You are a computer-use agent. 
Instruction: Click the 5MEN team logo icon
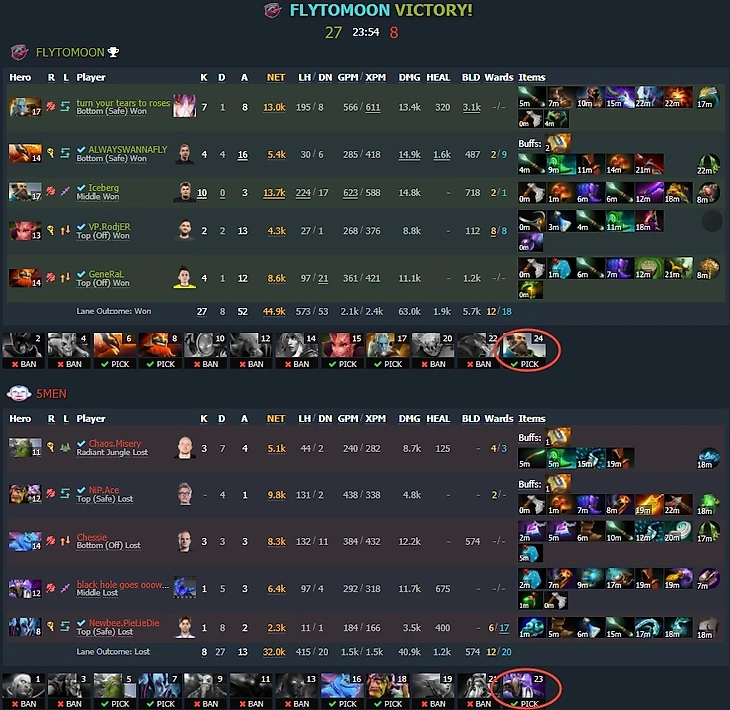click(19, 393)
